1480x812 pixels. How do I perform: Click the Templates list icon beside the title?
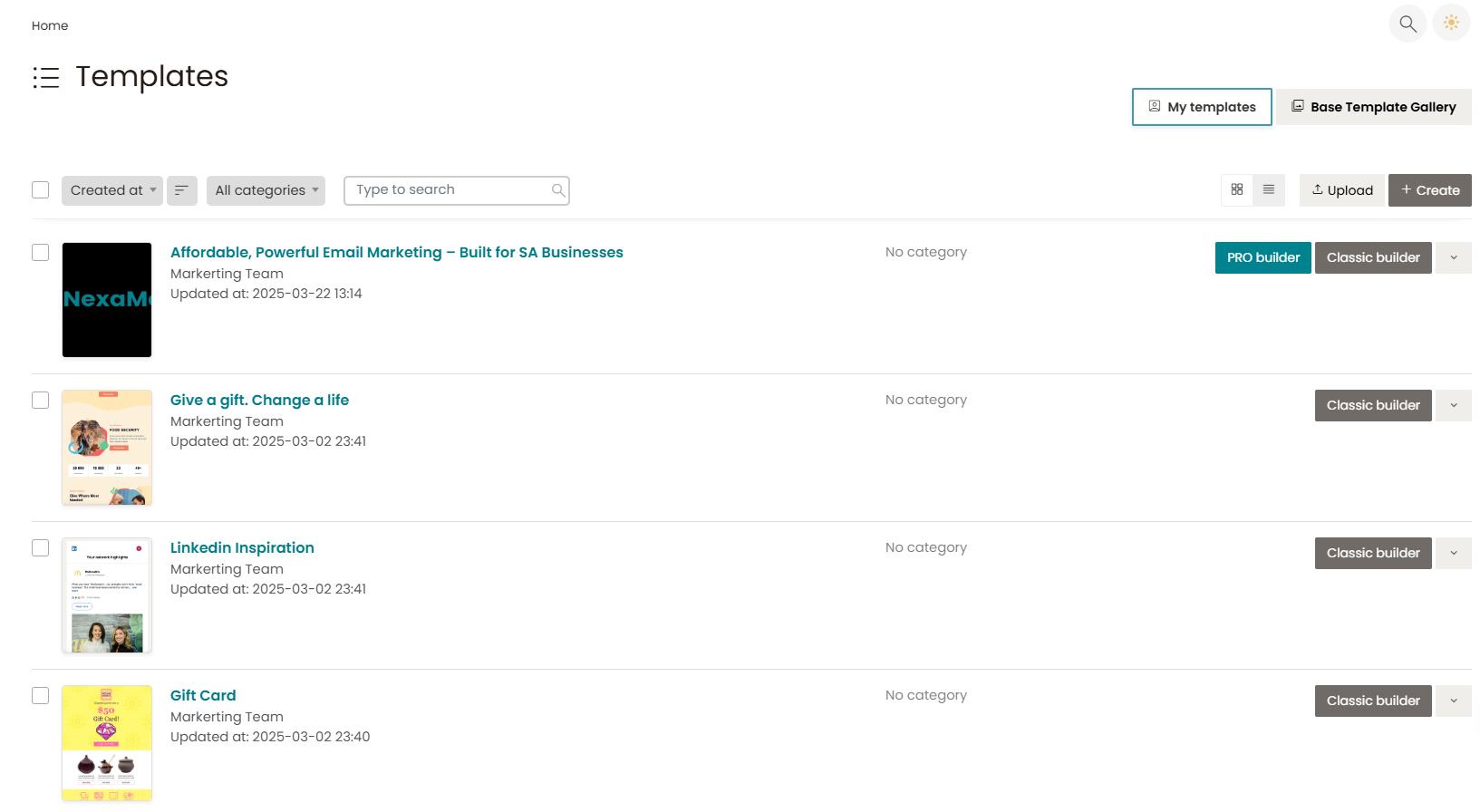point(46,78)
